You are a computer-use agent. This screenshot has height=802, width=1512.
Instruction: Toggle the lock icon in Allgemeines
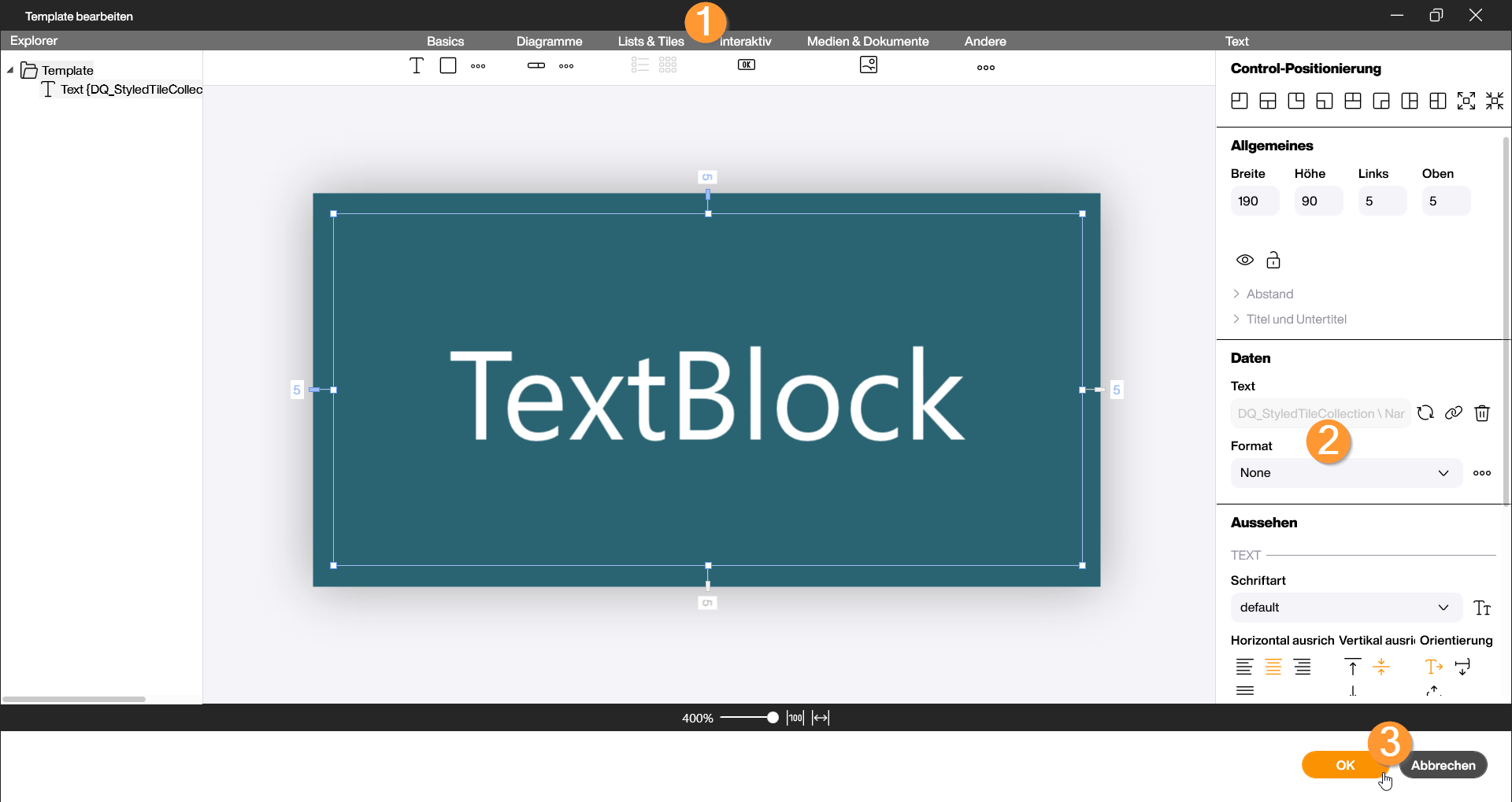pos(1273,260)
